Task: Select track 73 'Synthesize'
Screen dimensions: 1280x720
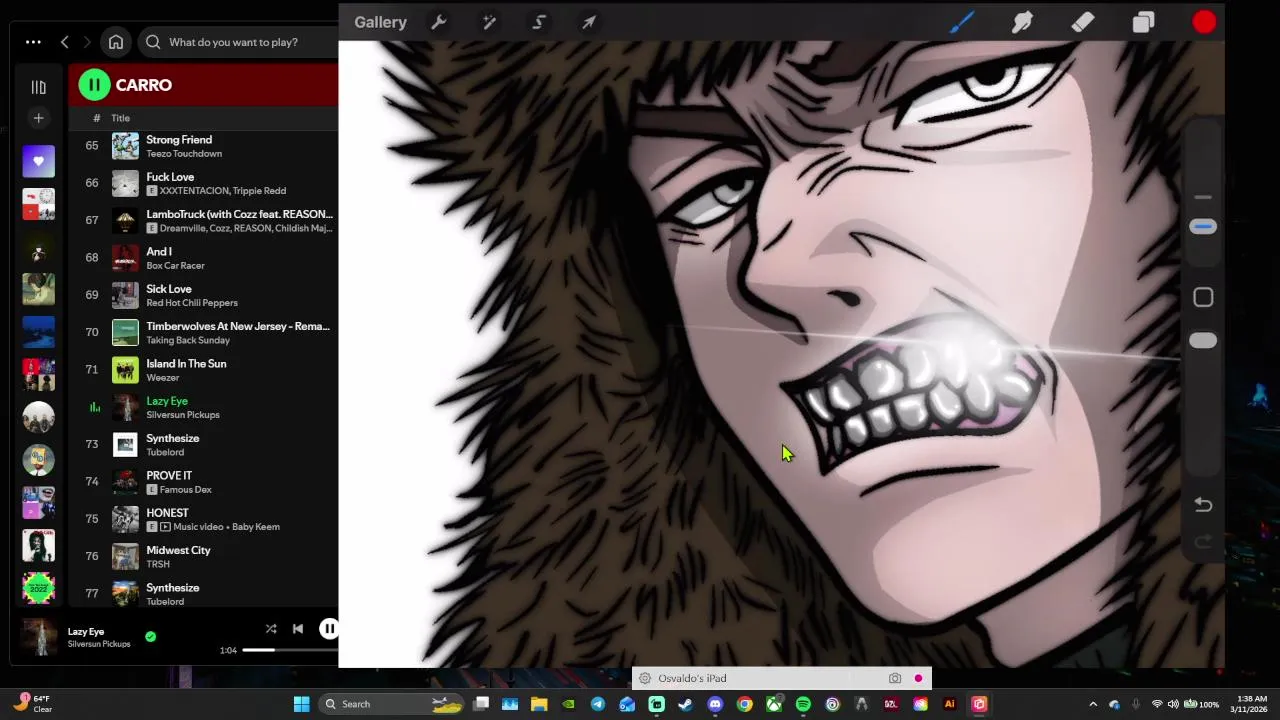Action: pyautogui.click(x=172, y=438)
